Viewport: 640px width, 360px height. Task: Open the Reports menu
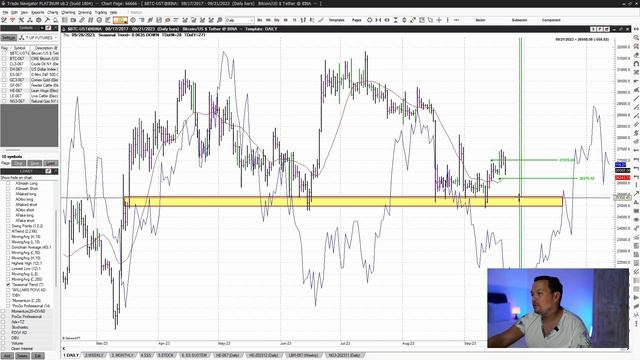(x=38, y=12)
